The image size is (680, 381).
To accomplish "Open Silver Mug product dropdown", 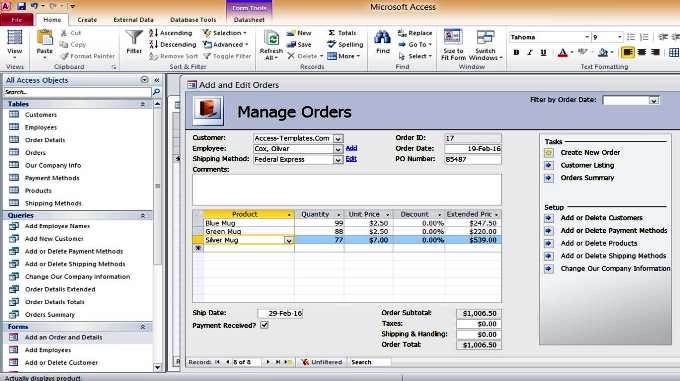I will pyautogui.click(x=288, y=240).
